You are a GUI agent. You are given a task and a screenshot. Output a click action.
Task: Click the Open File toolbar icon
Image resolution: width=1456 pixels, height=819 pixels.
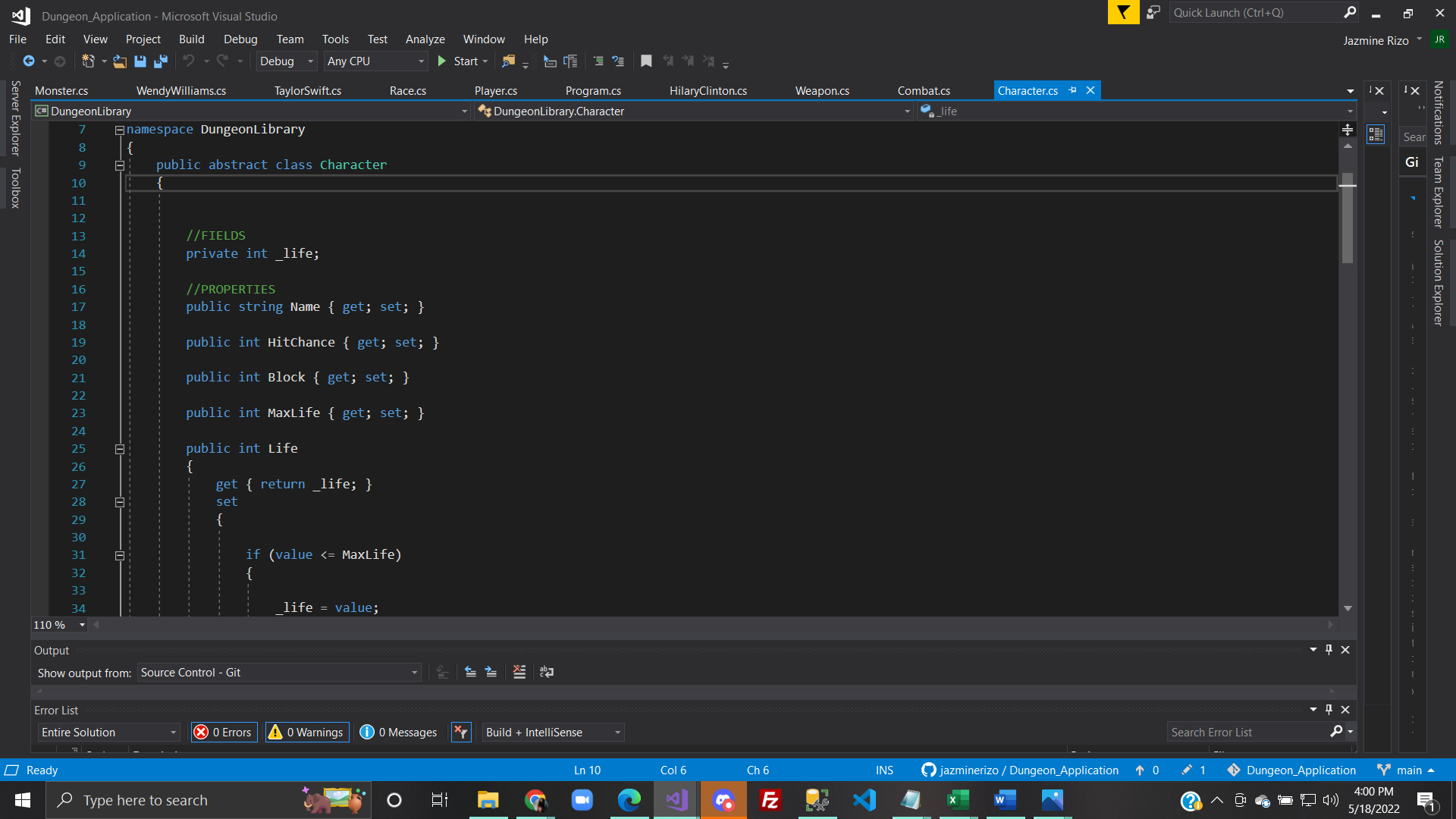[120, 61]
